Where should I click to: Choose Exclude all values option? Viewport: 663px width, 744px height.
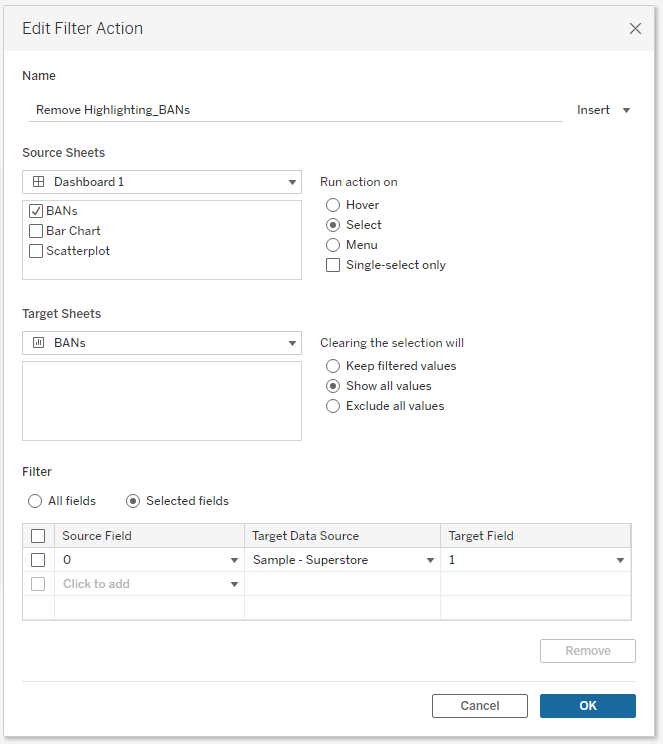(x=333, y=406)
